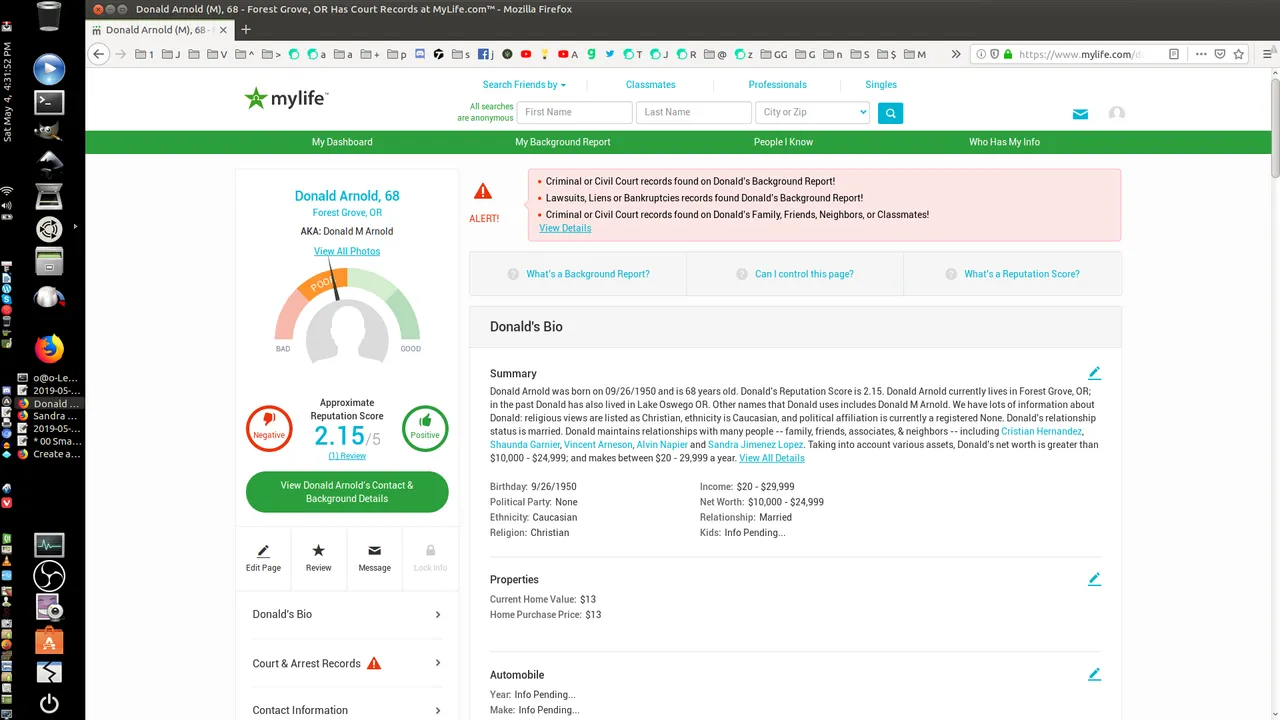Click the Message envelope button
This screenshot has height=720, width=1280.
(374, 558)
